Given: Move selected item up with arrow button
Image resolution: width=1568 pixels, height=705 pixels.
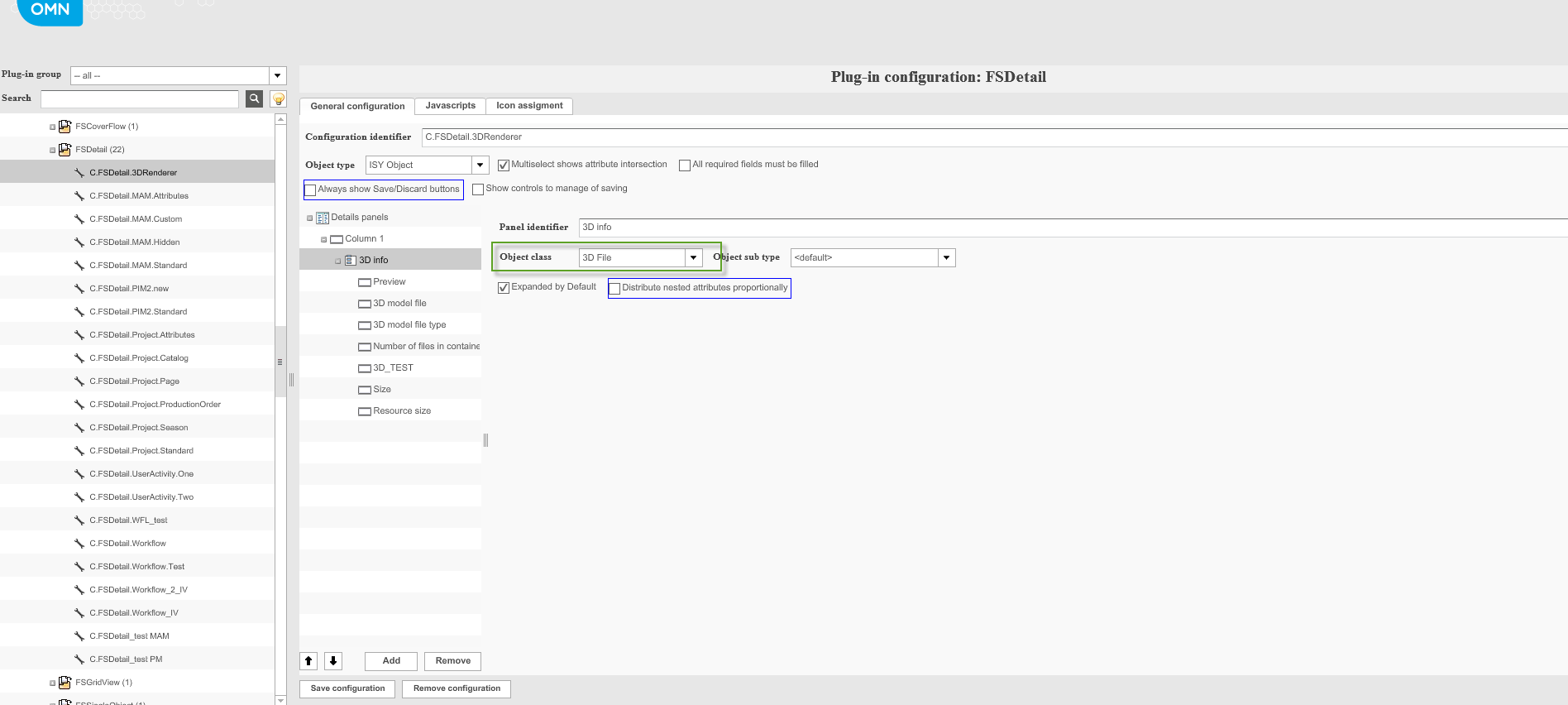Looking at the screenshot, I should click(308, 660).
